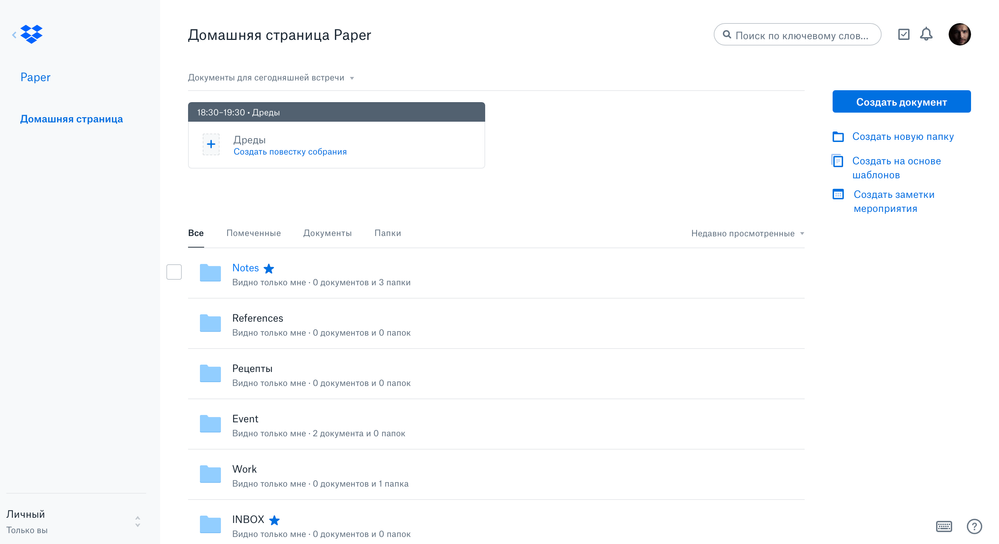Click Создать на основе шаблонов link
This screenshot has width=999, height=544.
tap(896, 168)
